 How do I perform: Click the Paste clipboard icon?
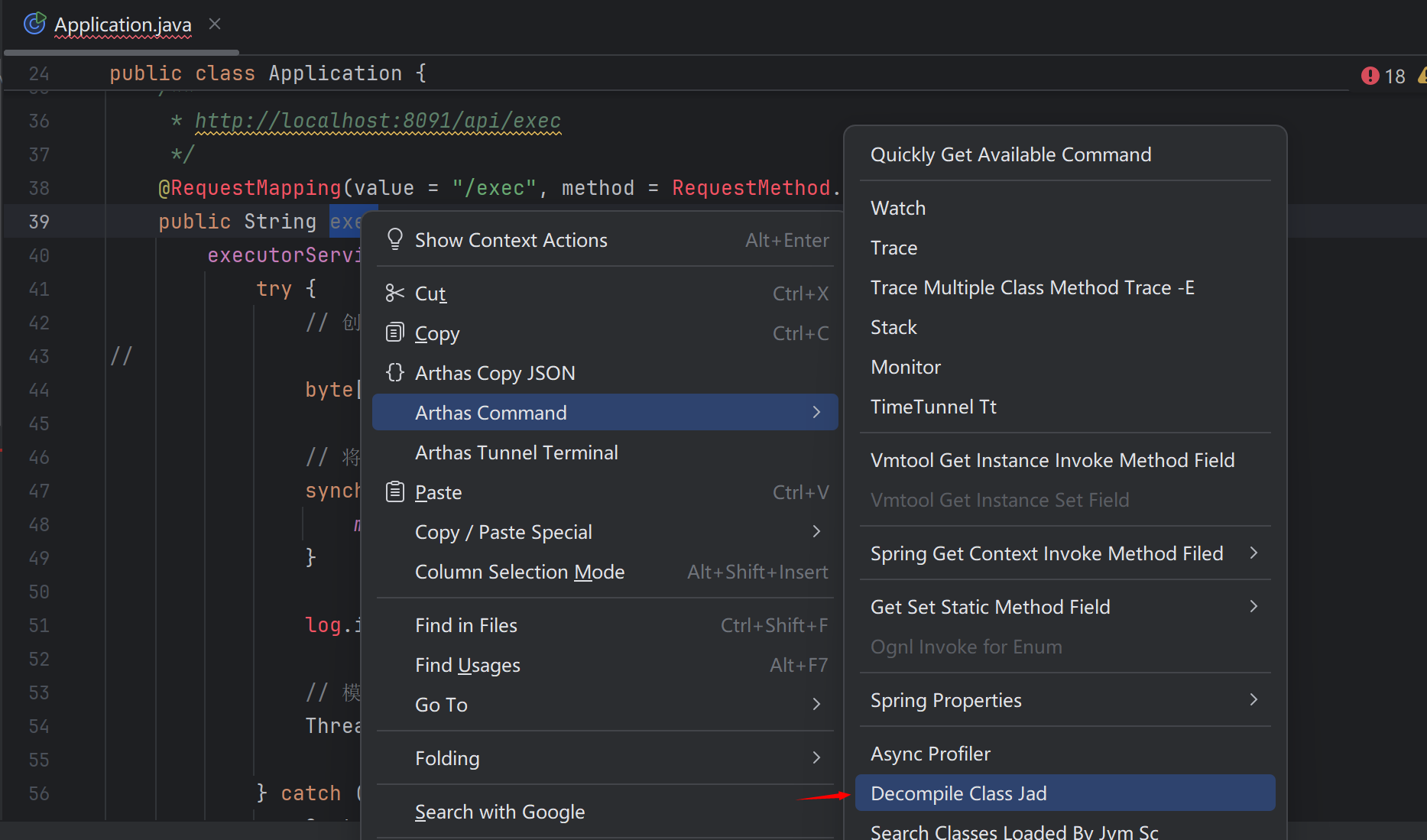tap(395, 492)
